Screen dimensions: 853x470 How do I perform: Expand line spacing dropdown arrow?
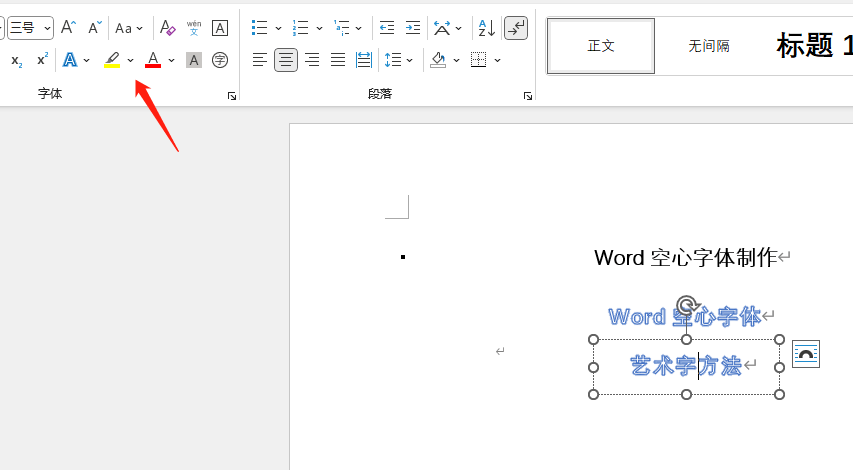pos(410,60)
